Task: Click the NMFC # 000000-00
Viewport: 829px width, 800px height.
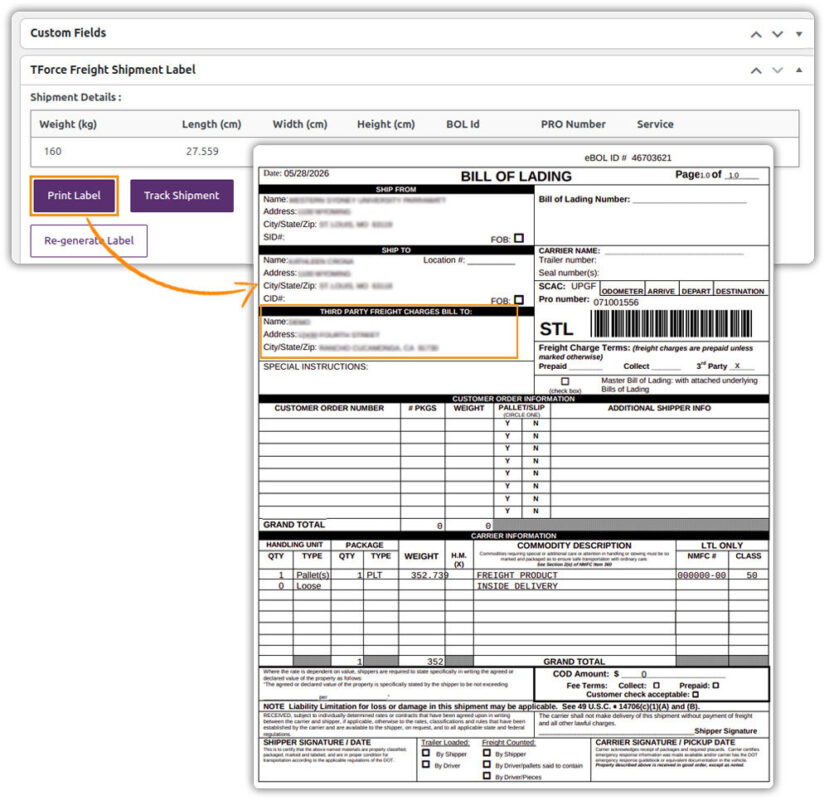Action: pos(702,575)
